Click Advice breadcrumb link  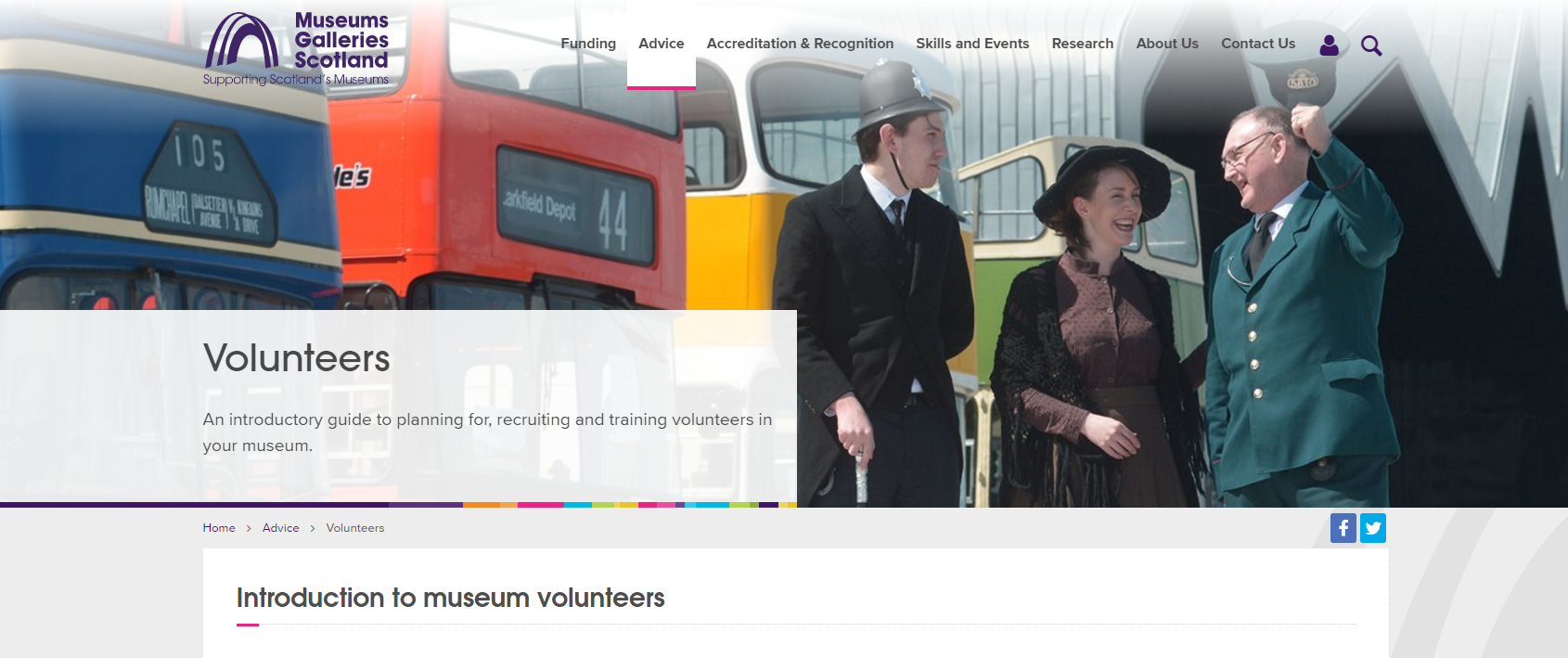280,528
